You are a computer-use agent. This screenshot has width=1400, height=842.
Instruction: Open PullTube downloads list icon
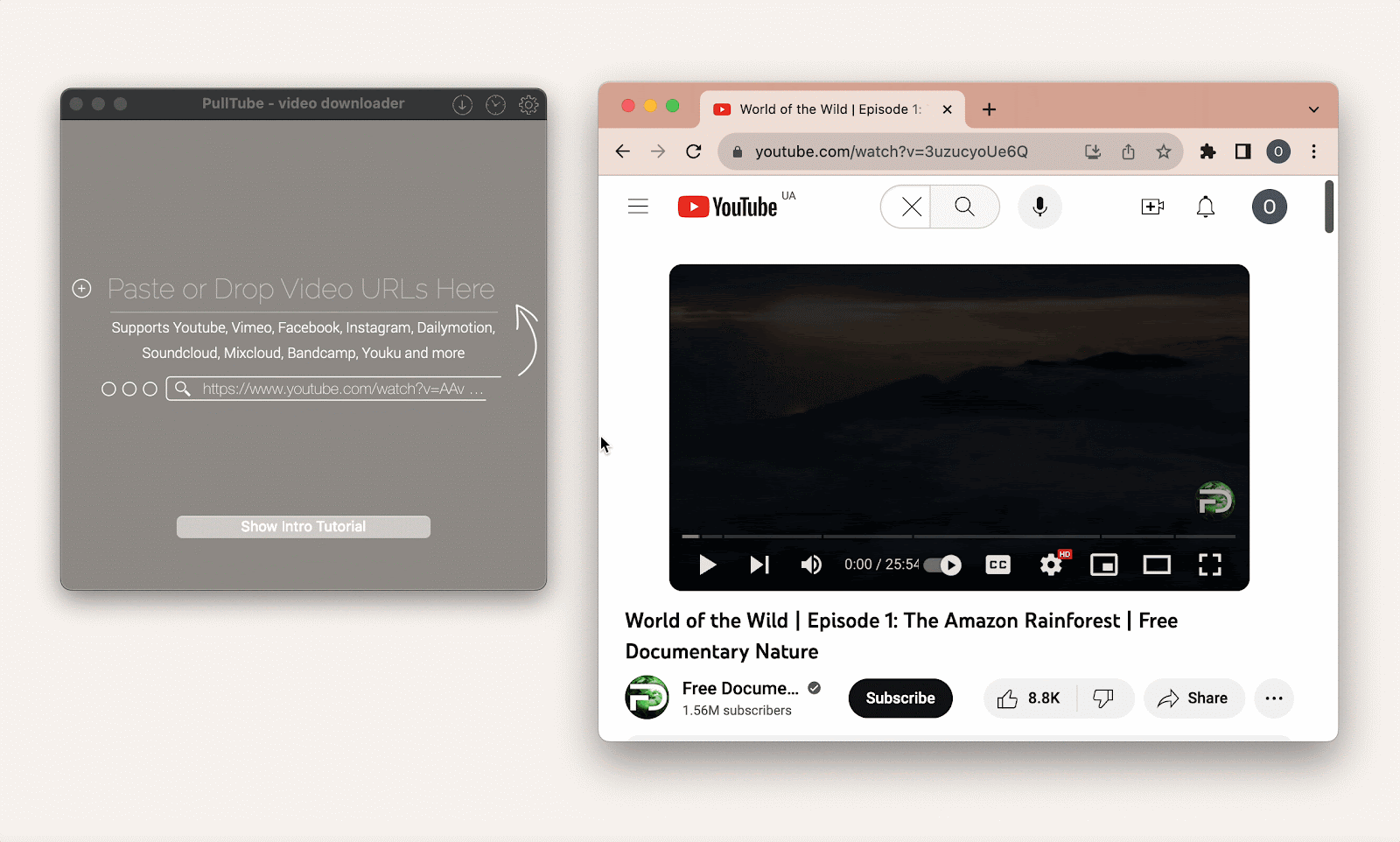(x=462, y=103)
